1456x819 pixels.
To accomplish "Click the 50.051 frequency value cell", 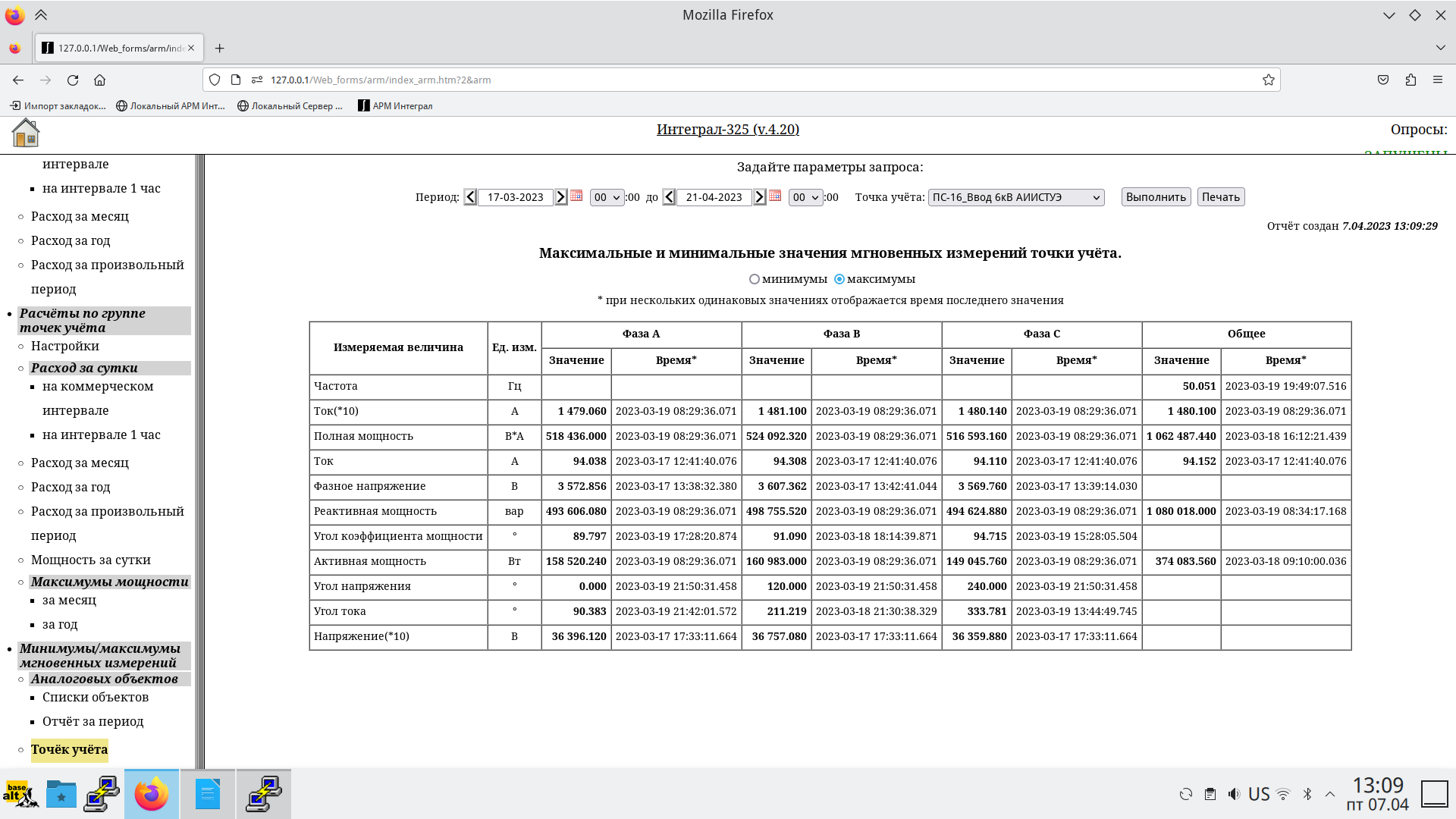I will [x=1181, y=387].
